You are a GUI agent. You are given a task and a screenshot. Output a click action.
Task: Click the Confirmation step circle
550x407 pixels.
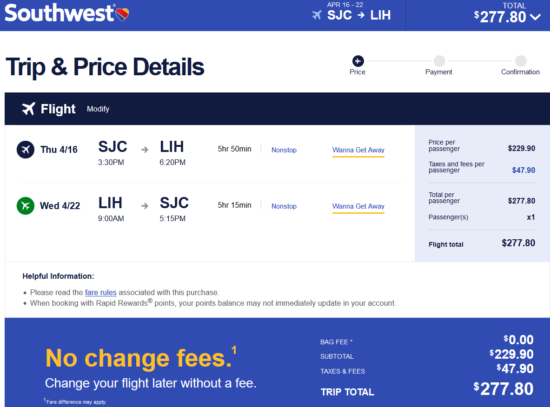(521, 61)
